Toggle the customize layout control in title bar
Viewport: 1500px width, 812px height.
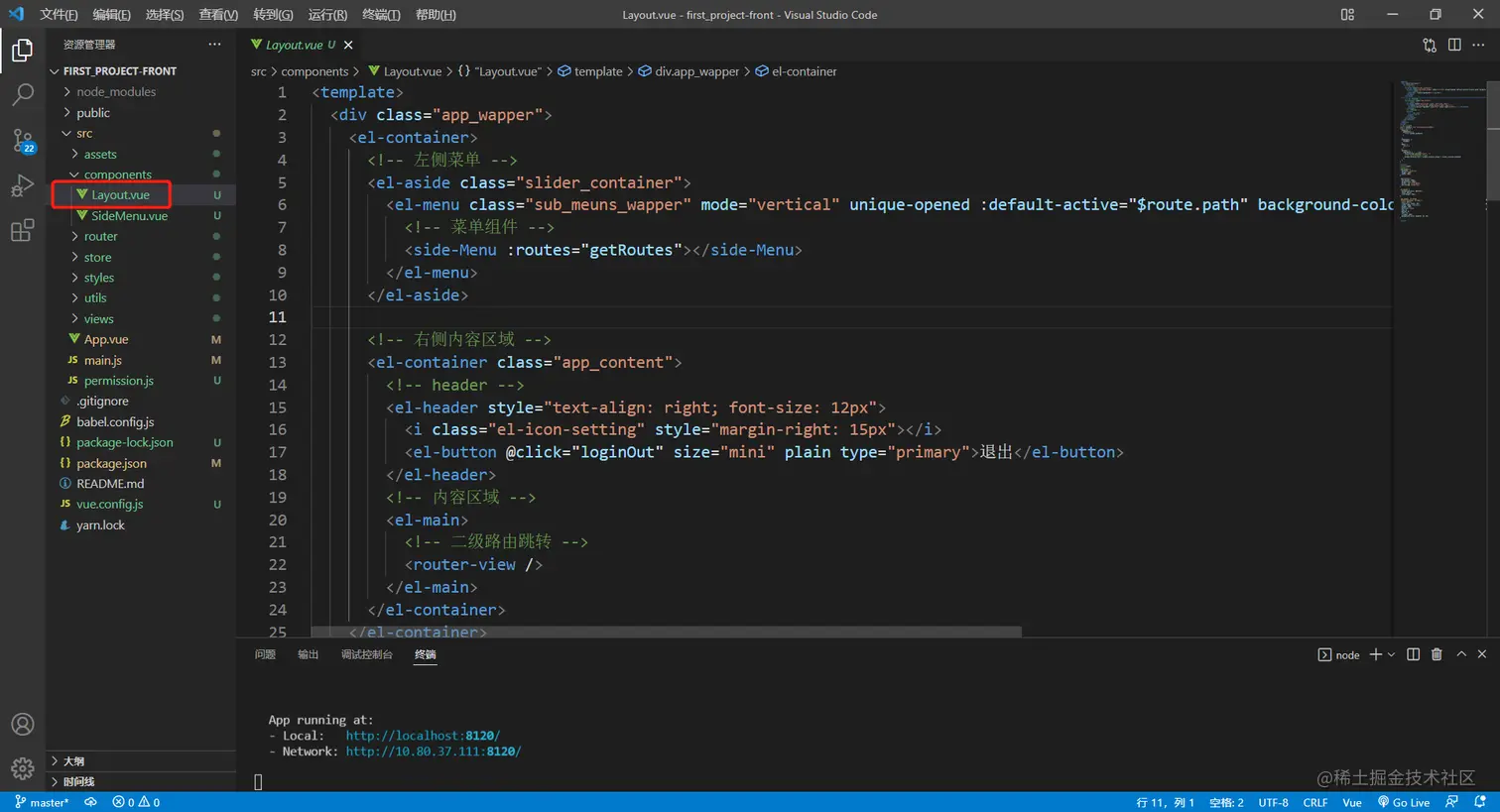click(x=1347, y=15)
